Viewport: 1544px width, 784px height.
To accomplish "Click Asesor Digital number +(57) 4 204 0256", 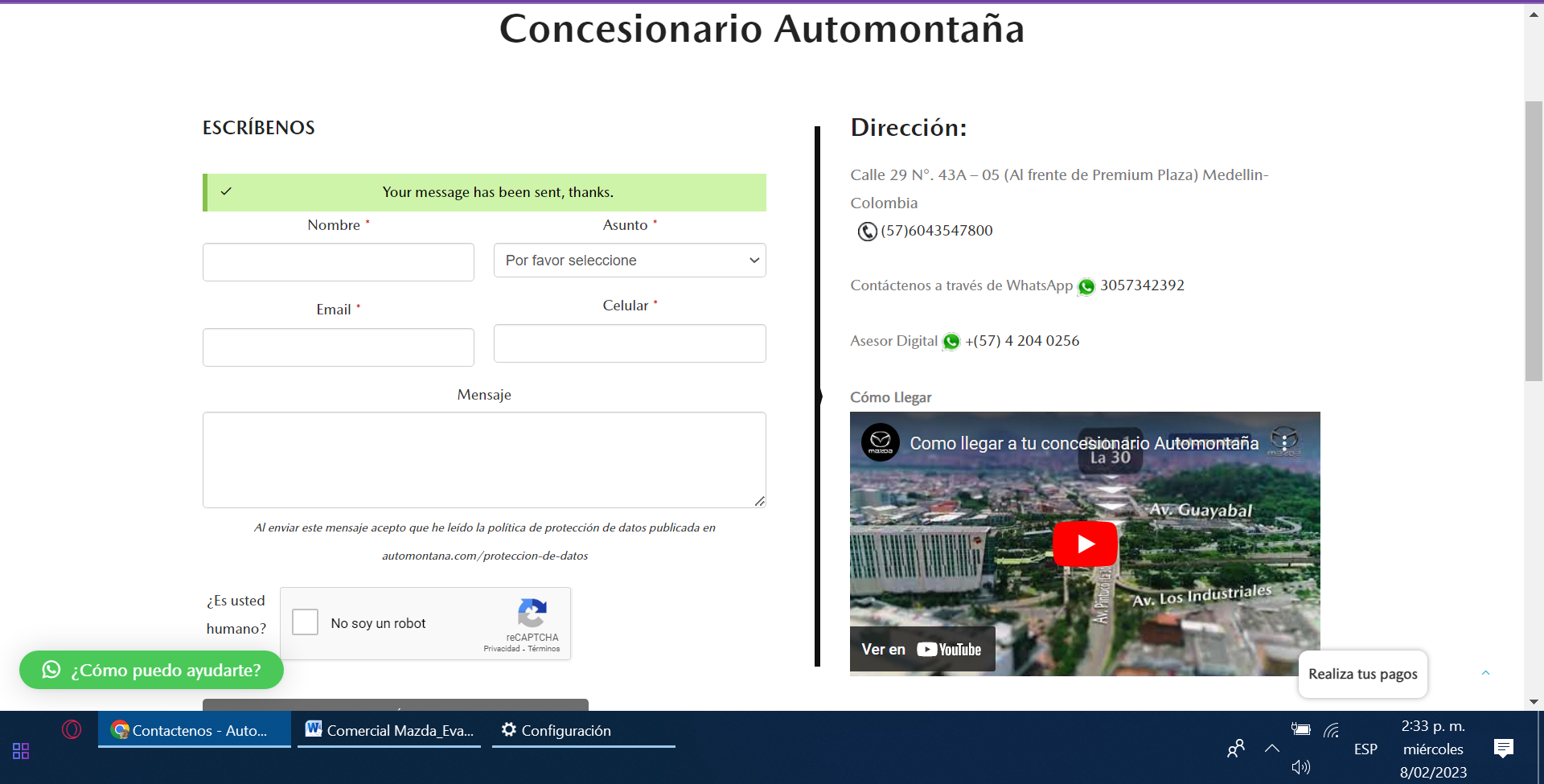I will click(x=1022, y=341).
